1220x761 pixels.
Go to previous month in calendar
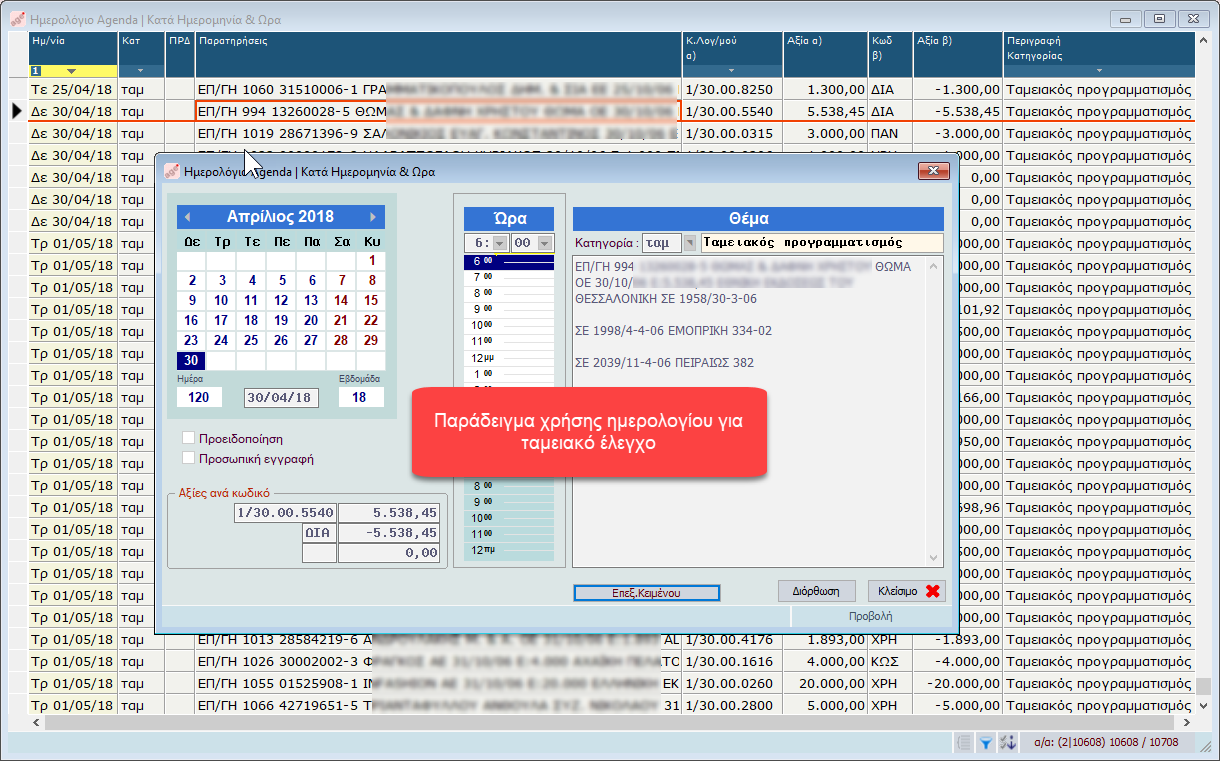[187, 217]
